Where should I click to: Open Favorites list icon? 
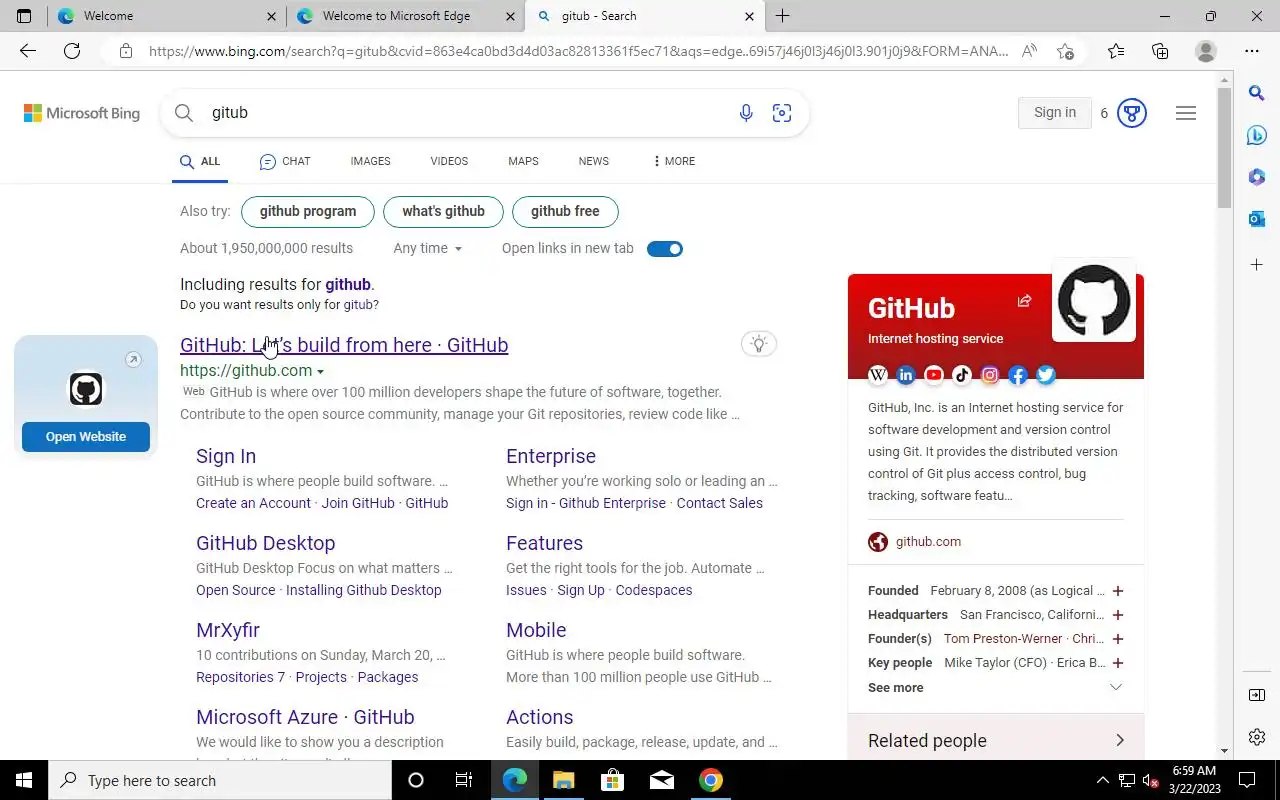pyautogui.click(x=1116, y=51)
